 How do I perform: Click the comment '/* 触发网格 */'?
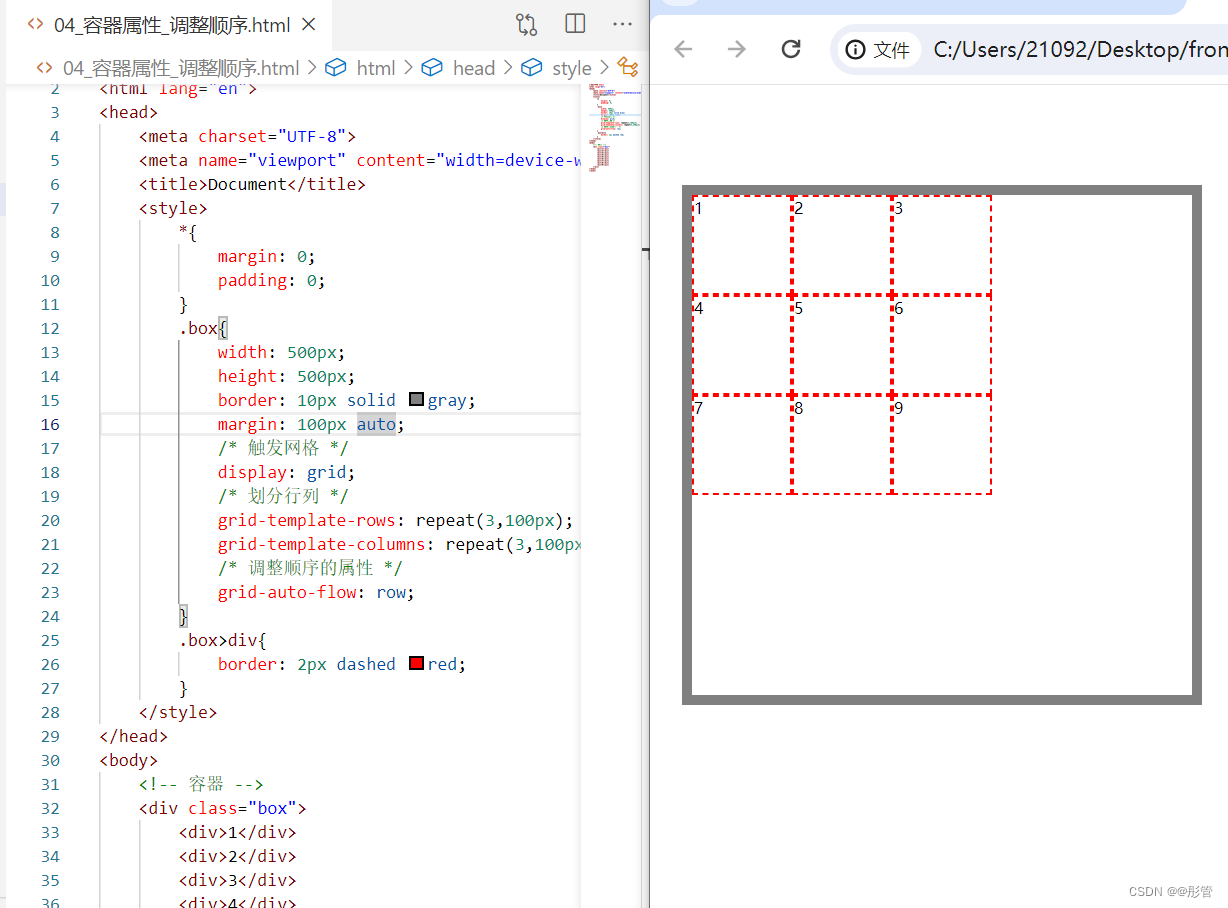[283, 448]
